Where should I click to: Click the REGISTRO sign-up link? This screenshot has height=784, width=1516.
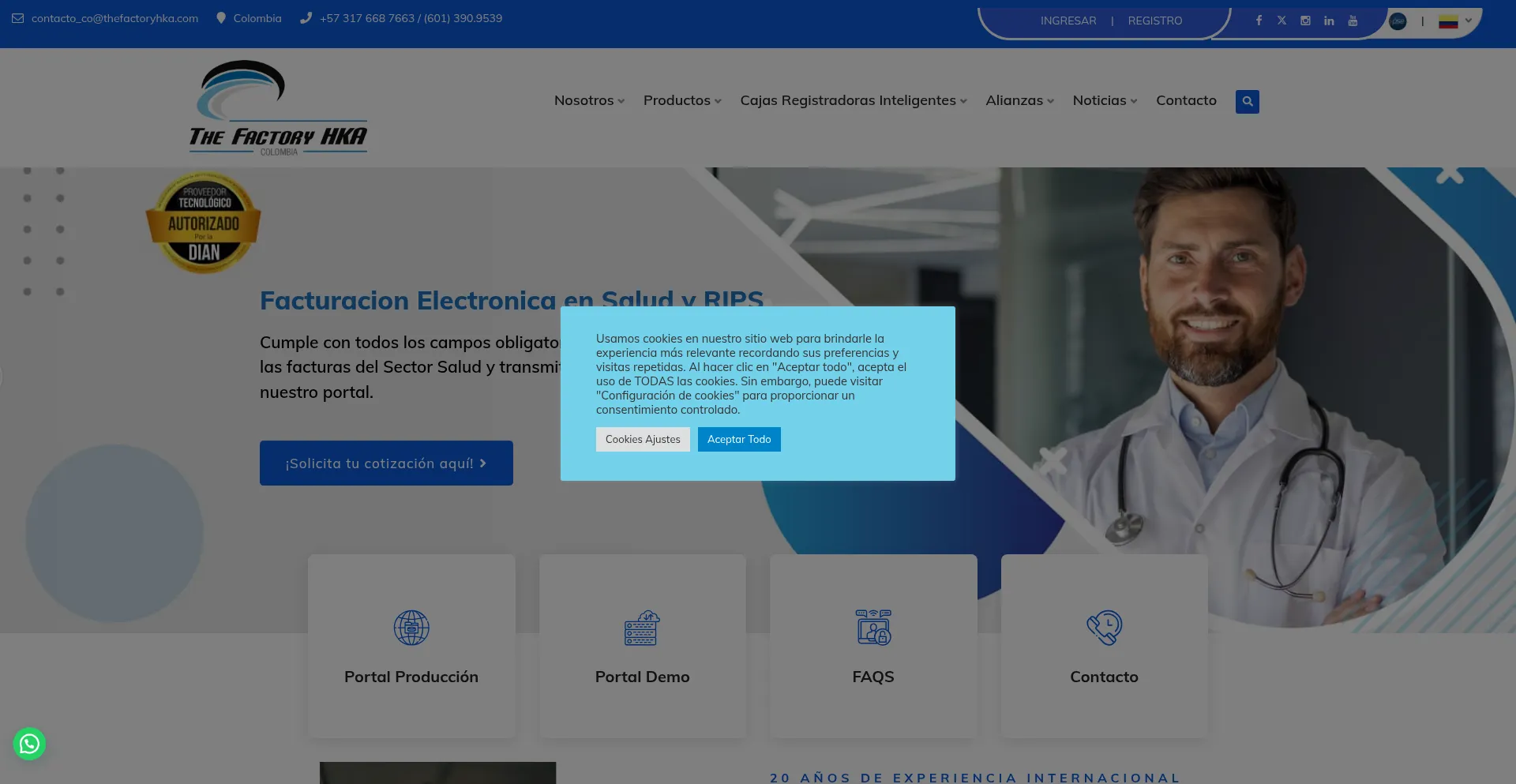(1154, 21)
